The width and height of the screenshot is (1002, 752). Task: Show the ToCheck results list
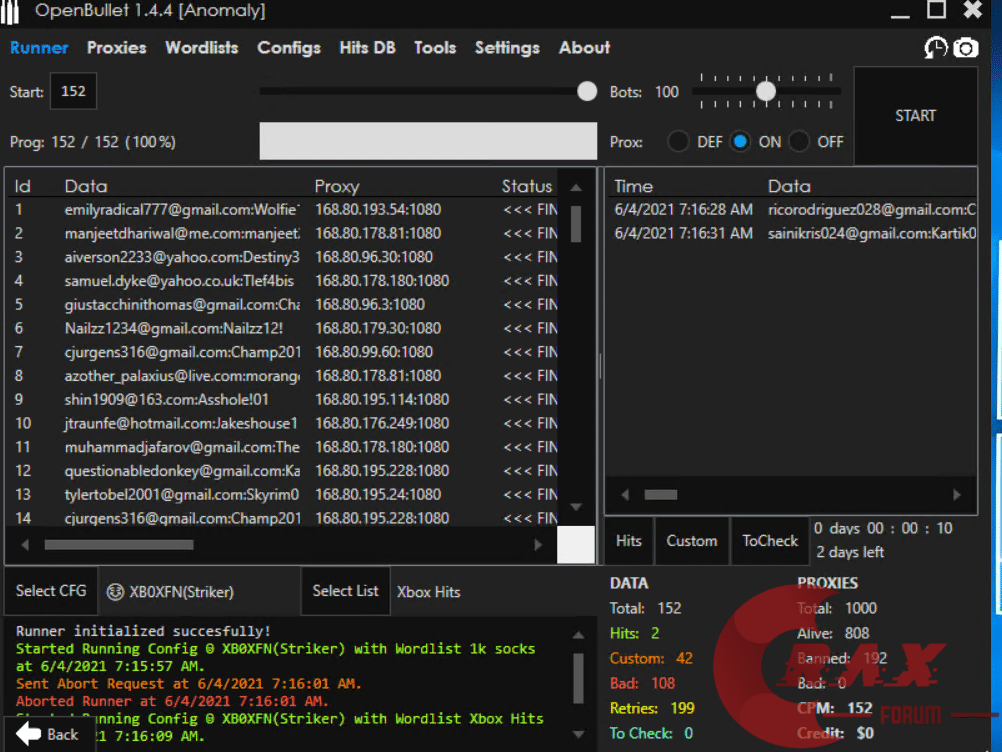[770, 541]
